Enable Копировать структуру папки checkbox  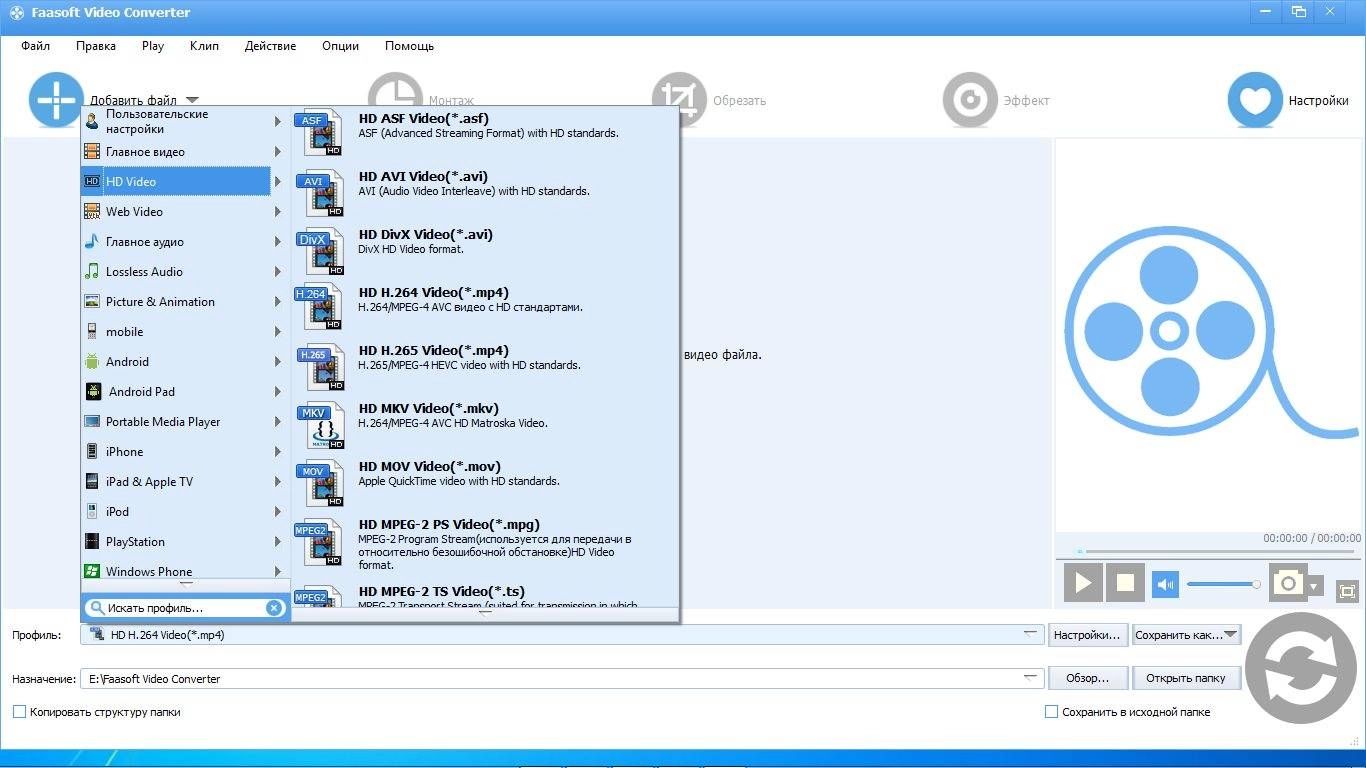tap(19, 712)
